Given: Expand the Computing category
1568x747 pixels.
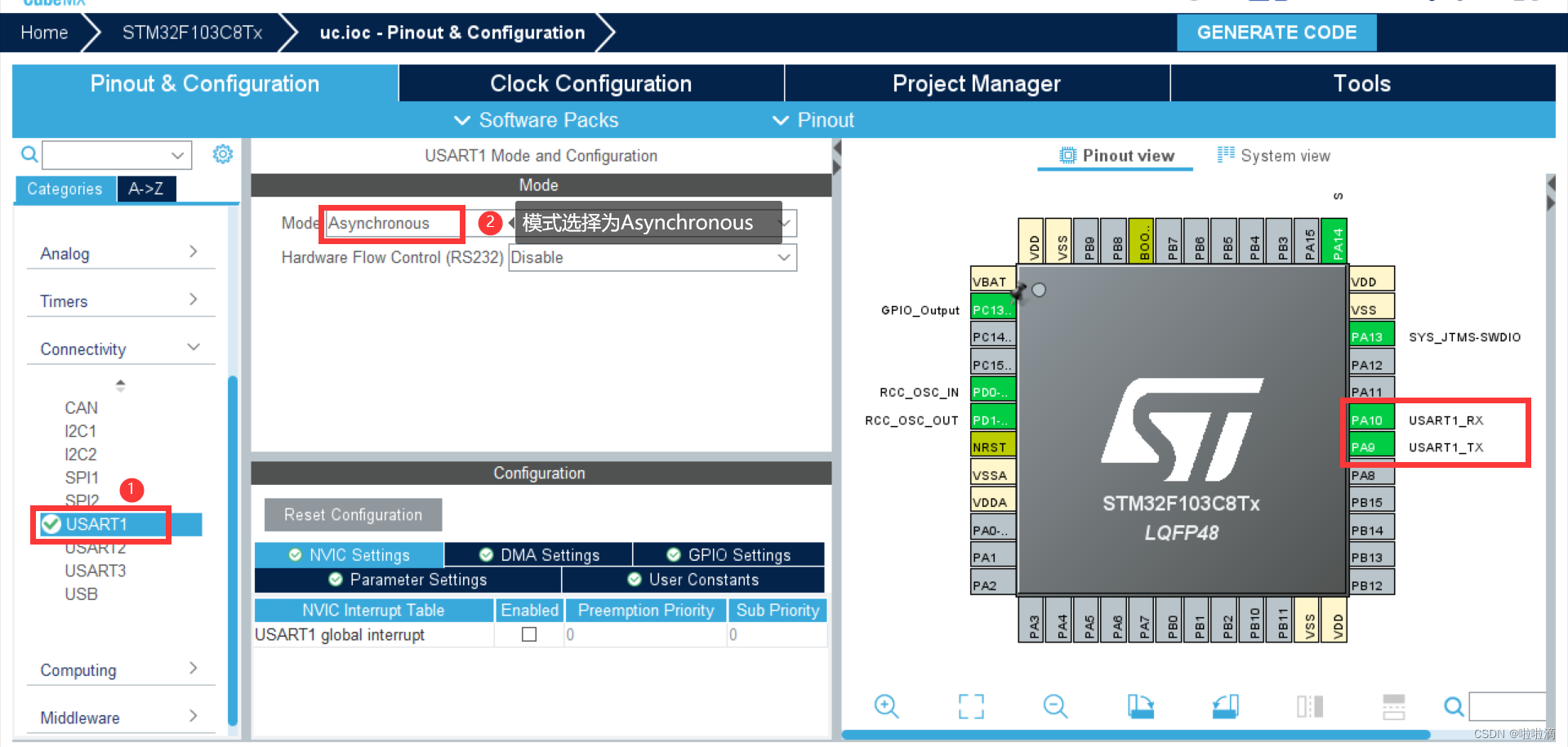Looking at the screenshot, I should tap(121, 669).
